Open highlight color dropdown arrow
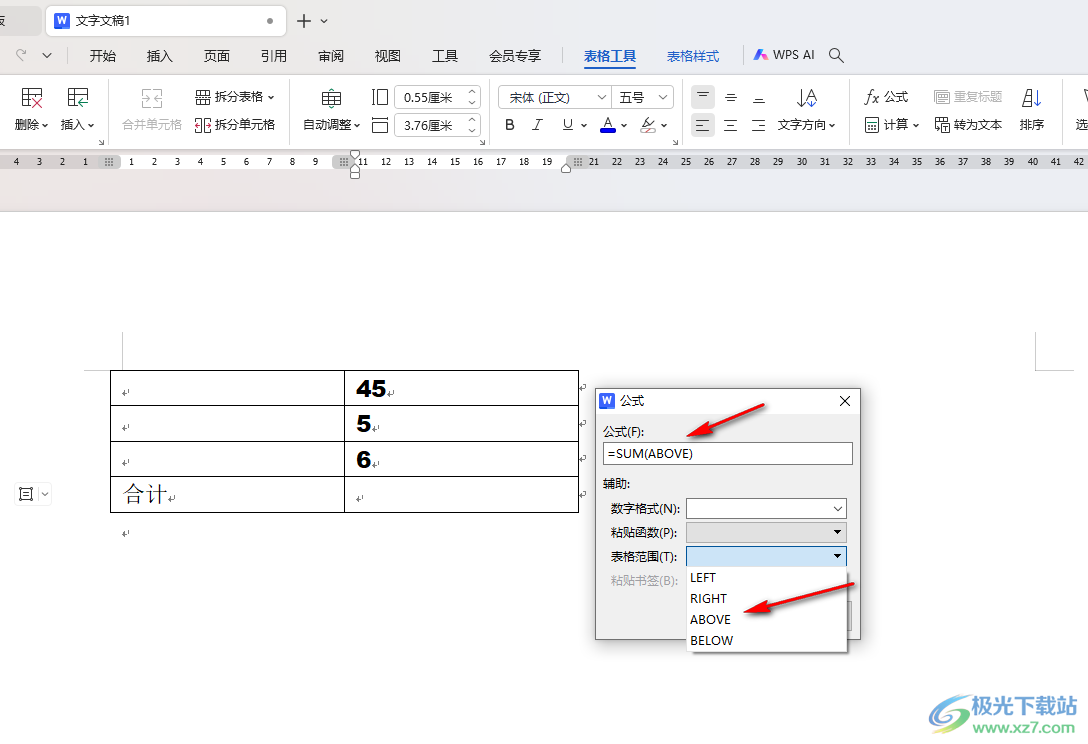Viewport: 1088px width, 744px height. [x=664, y=126]
